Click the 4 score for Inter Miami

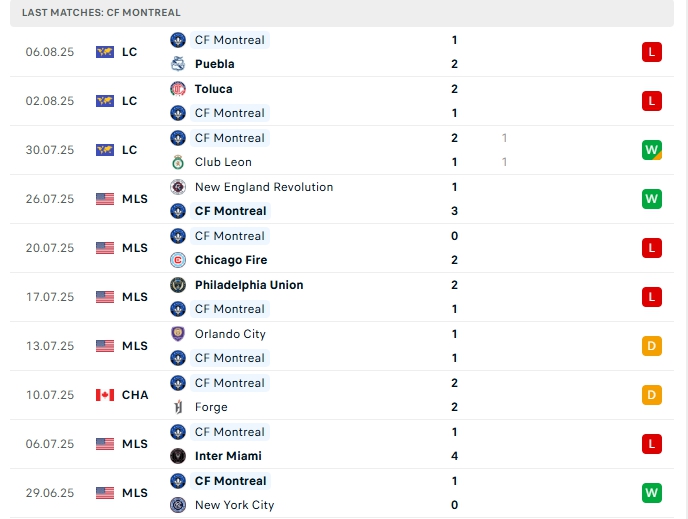[x=454, y=456]
